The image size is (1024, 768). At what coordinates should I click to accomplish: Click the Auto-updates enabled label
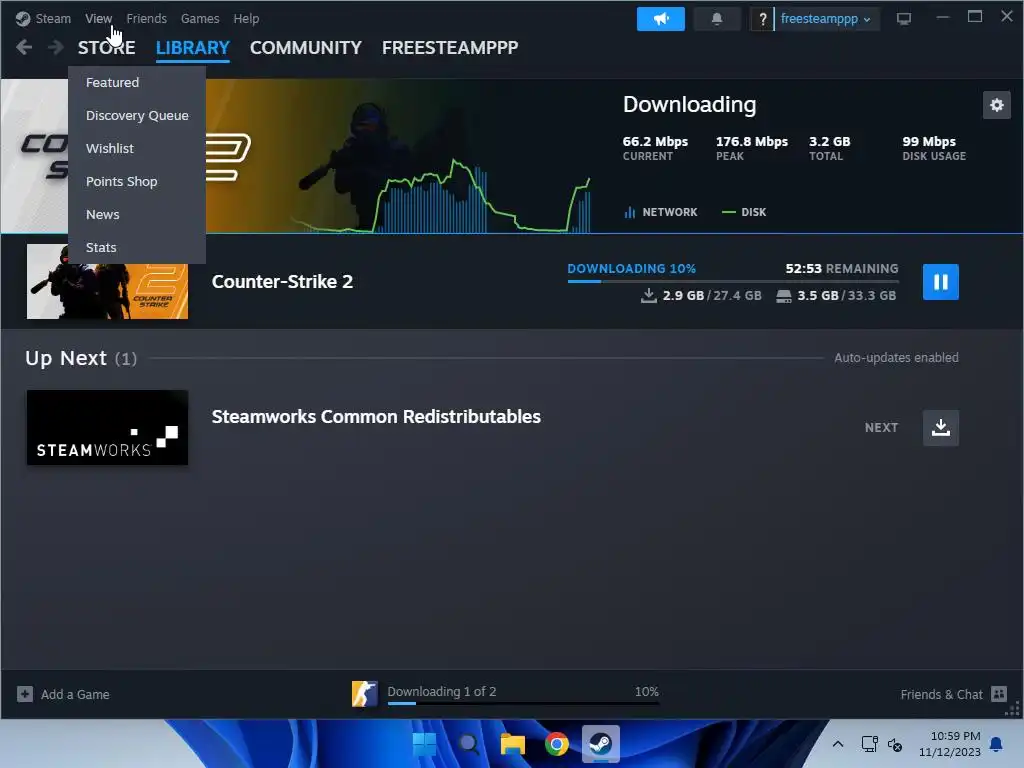[896, 358]
